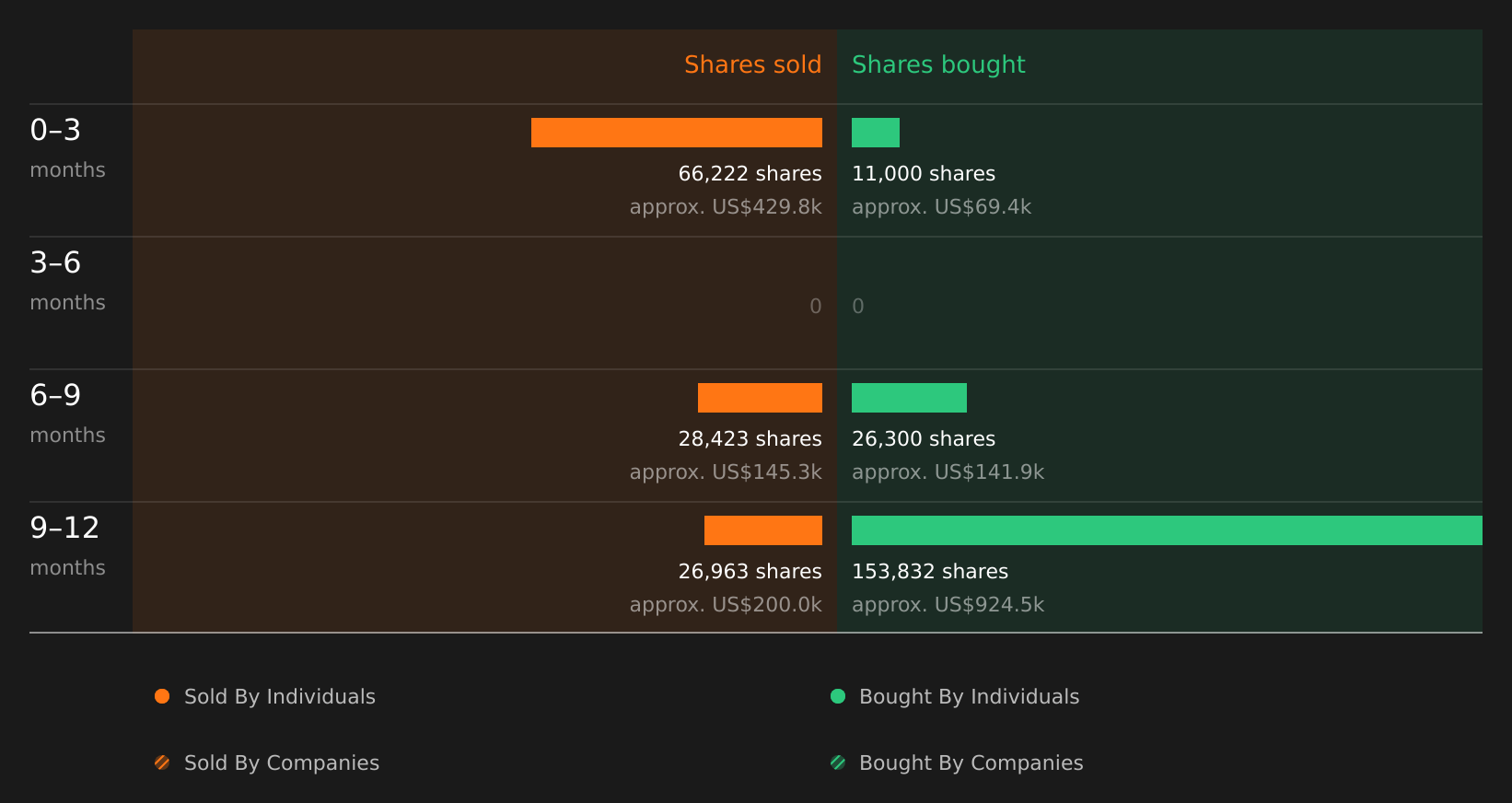1512x803 pixels.
Task: Select the 6–9 months green bought bar
Action: pos(909,398)
